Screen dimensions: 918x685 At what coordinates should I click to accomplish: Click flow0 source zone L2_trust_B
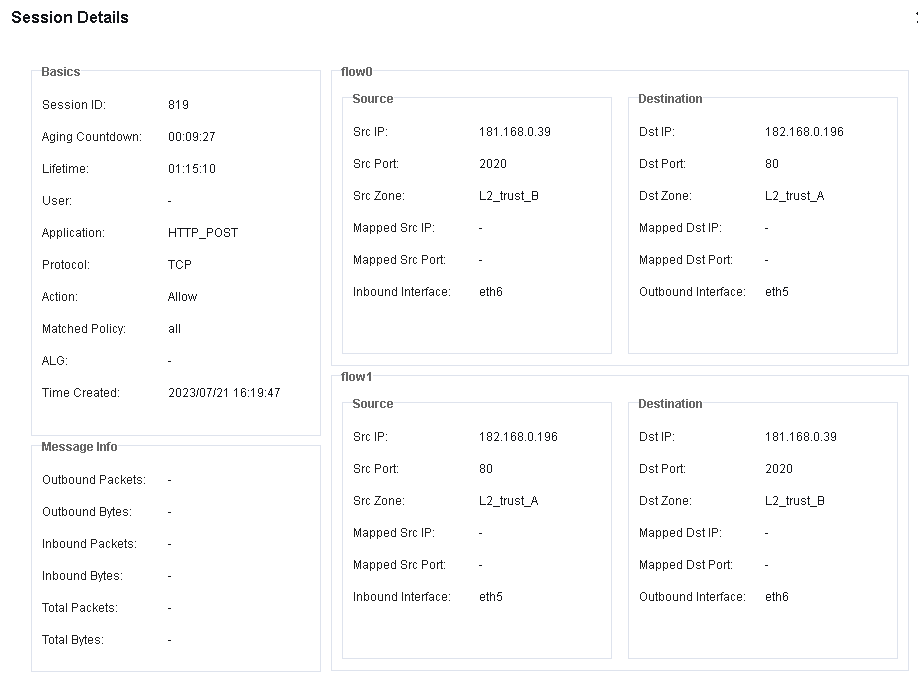[x=509, y=196]
